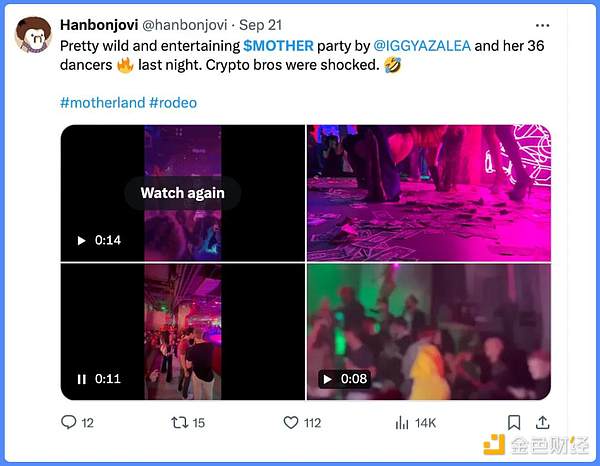Open Hanbonjovi's profile avatar
The width and height of the screenshot is (600, 466).
(x=33, y=35)
